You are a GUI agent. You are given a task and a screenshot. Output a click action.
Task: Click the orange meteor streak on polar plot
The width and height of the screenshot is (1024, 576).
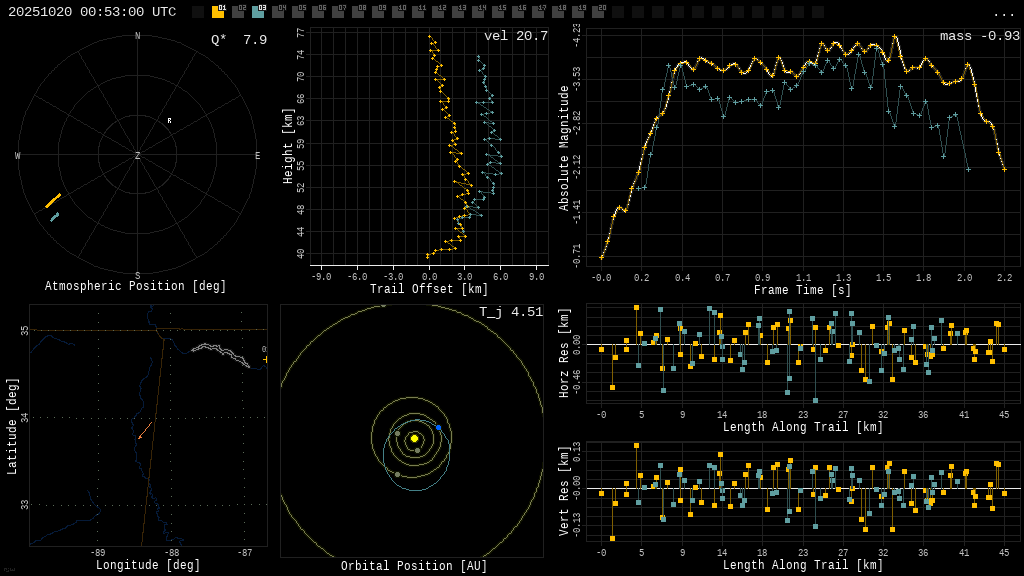point(53,201)
